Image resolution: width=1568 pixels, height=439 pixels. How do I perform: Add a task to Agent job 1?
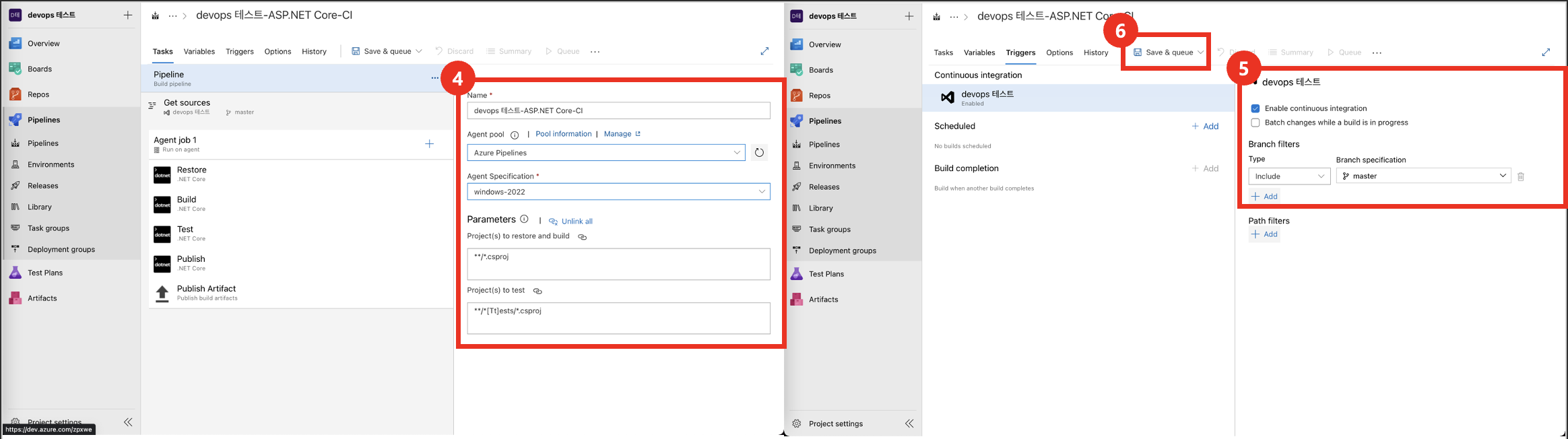pyautogui.click(x=430, y=144)
